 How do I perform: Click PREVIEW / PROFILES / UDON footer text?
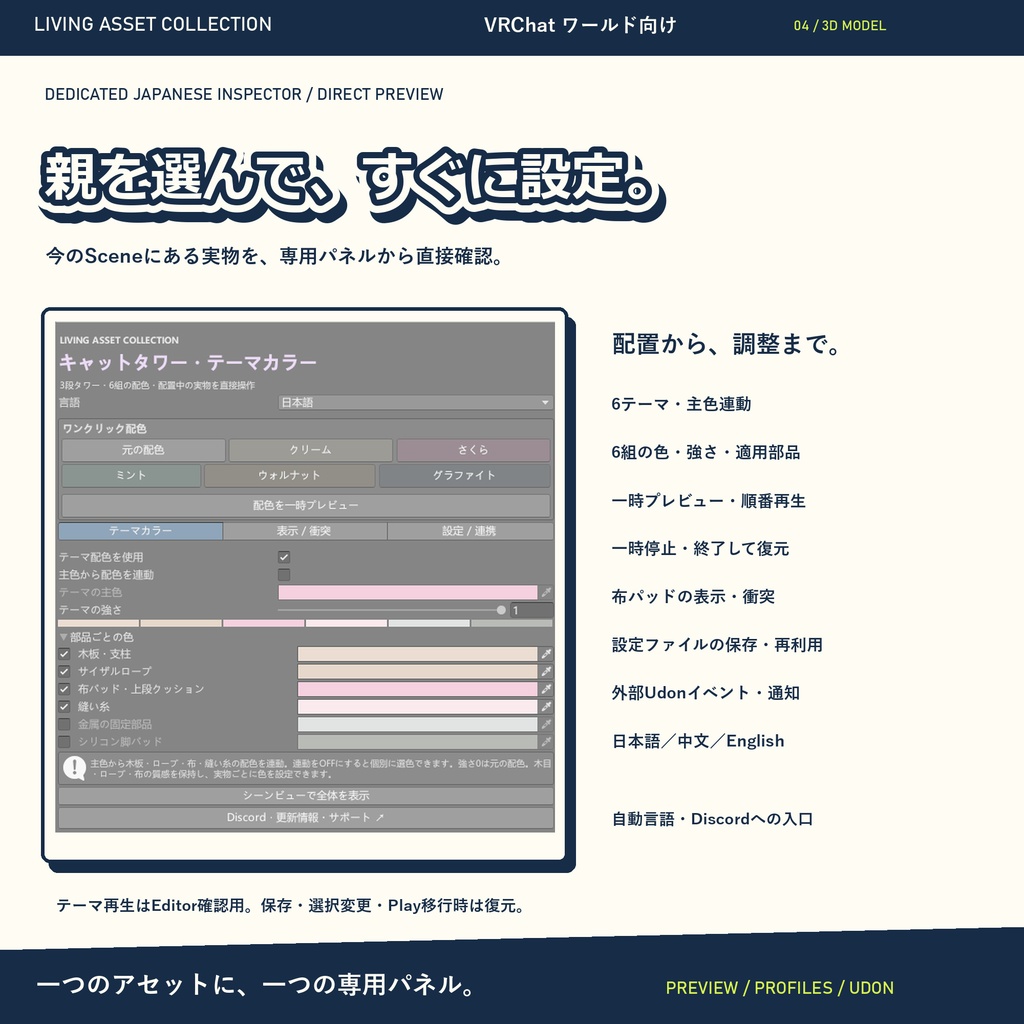pos(780,987)
